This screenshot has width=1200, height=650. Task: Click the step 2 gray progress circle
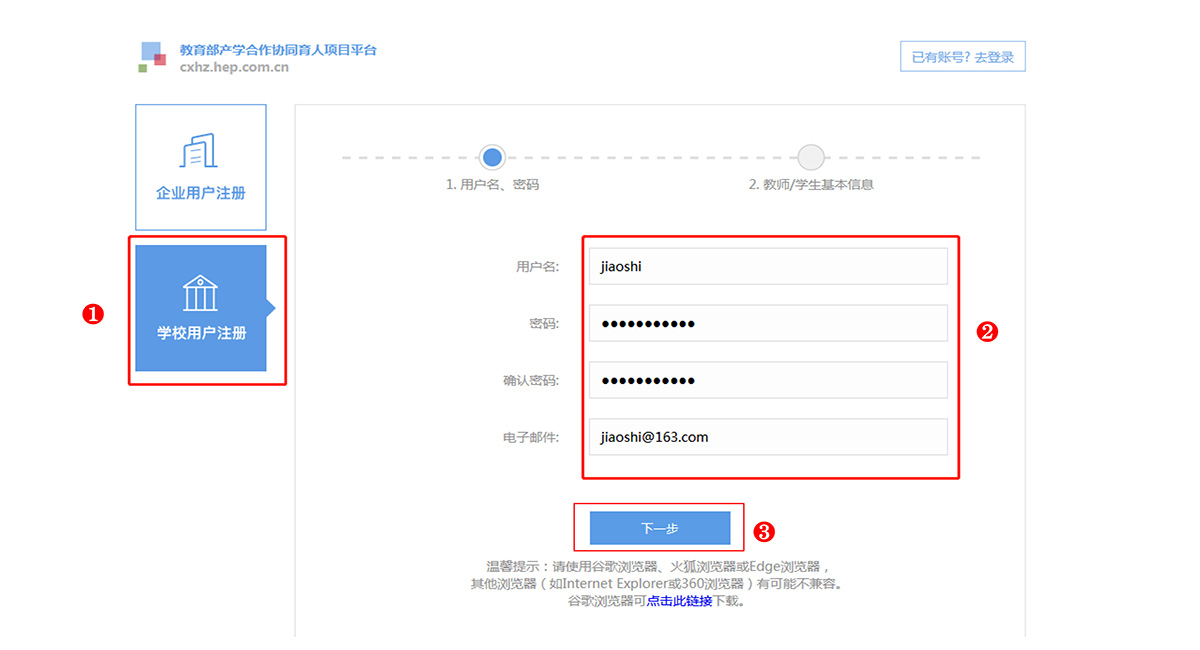(x=811, y=157)
